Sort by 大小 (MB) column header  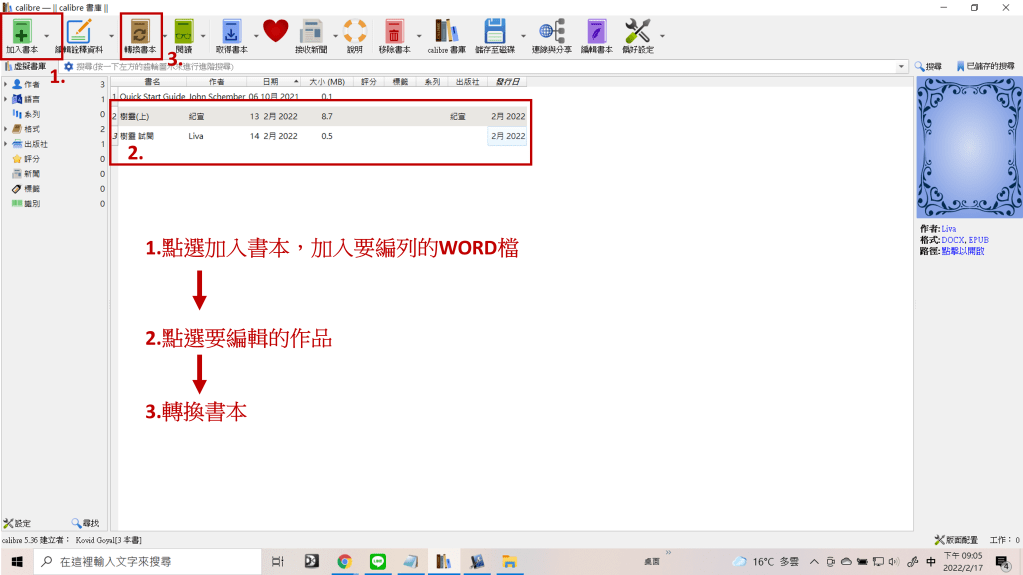(326, 82)
